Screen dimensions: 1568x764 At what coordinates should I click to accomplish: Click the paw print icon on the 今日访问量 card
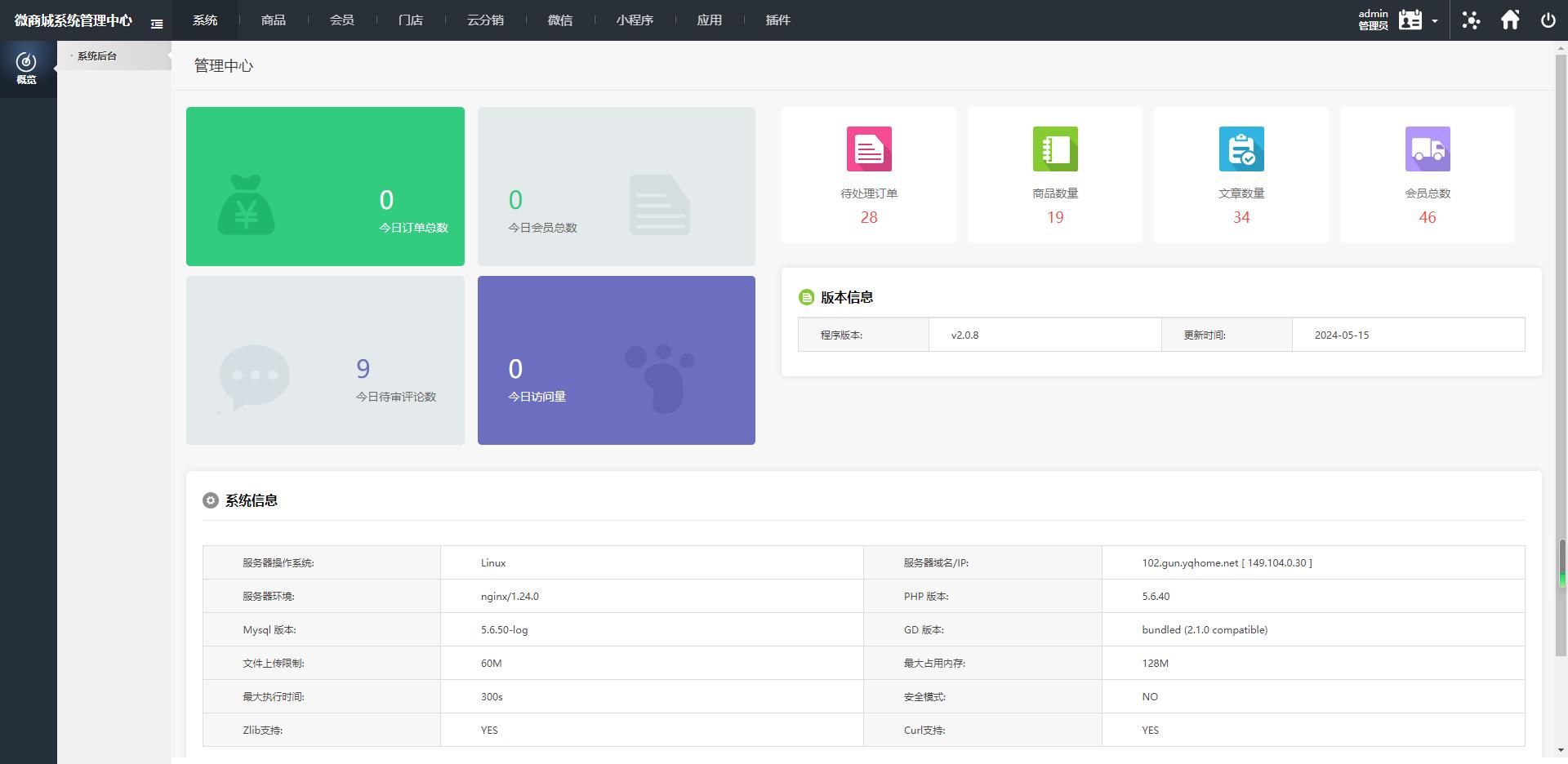click(x=660, y=378)
